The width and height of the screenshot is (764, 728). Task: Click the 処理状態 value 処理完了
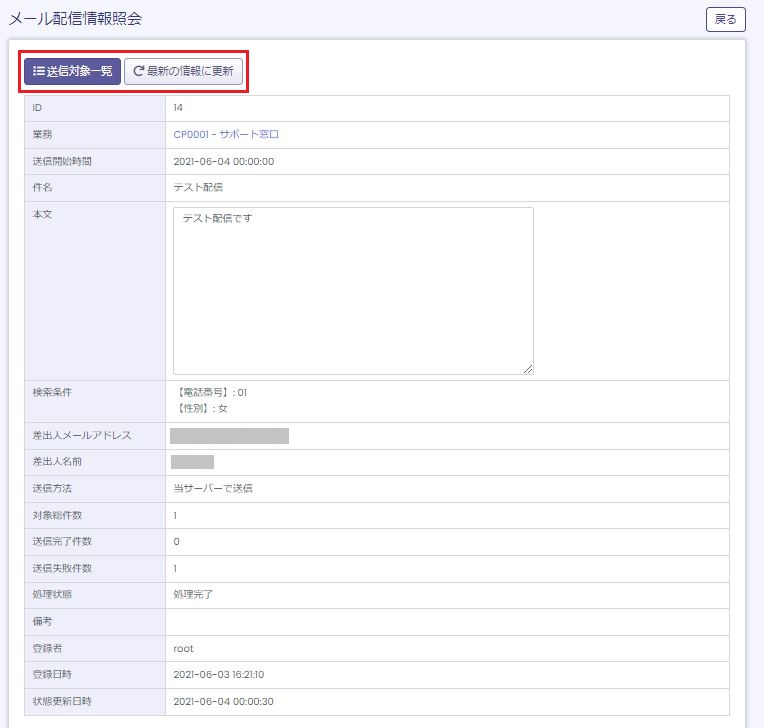pos(193,595)
